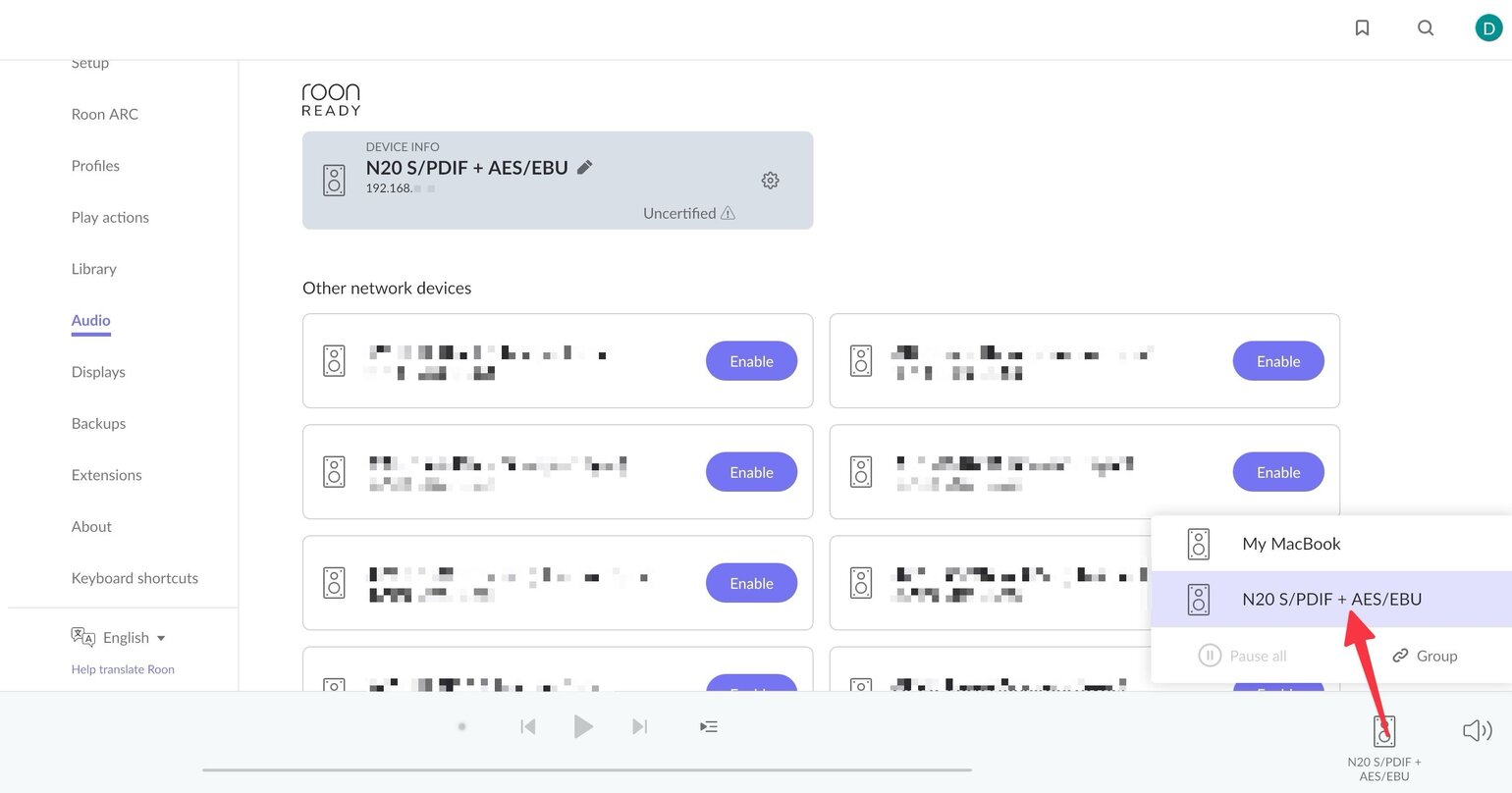Image resolution: width=1512 pixels, height=793 pixels.
Task: Click the DEVICE INFO label
Action: pyautogui.click(x=403, y=146)
